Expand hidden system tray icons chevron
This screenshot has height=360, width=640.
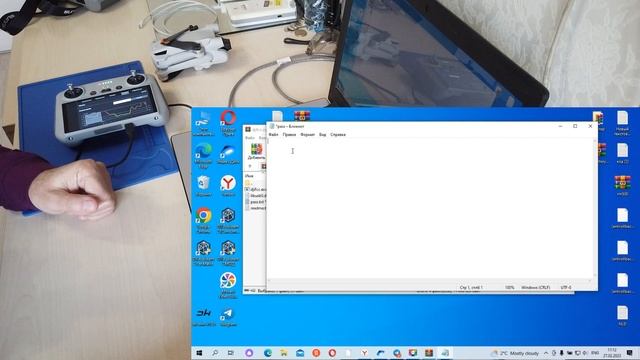[x=546, y=353]
